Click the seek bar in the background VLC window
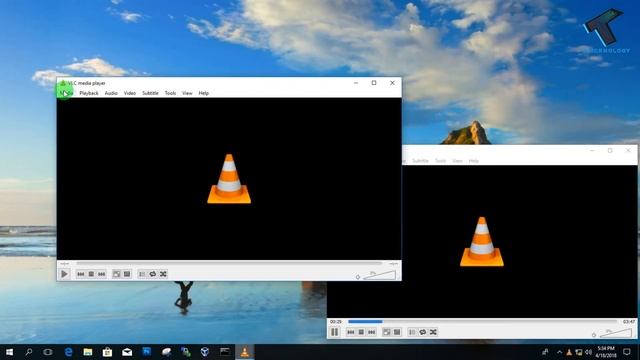 pos(483,322)
